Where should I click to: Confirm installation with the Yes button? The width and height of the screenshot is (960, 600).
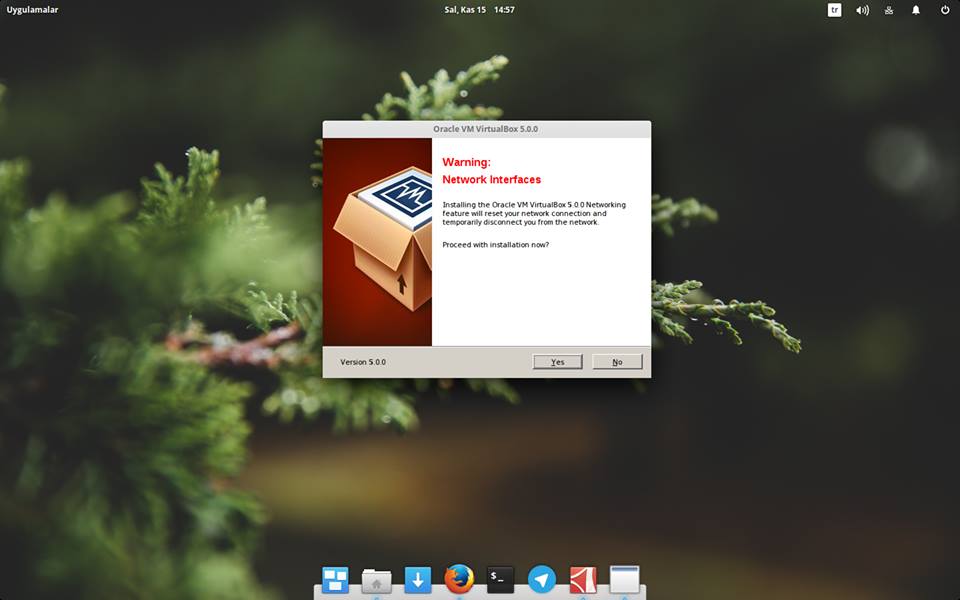tap(557, 362)
